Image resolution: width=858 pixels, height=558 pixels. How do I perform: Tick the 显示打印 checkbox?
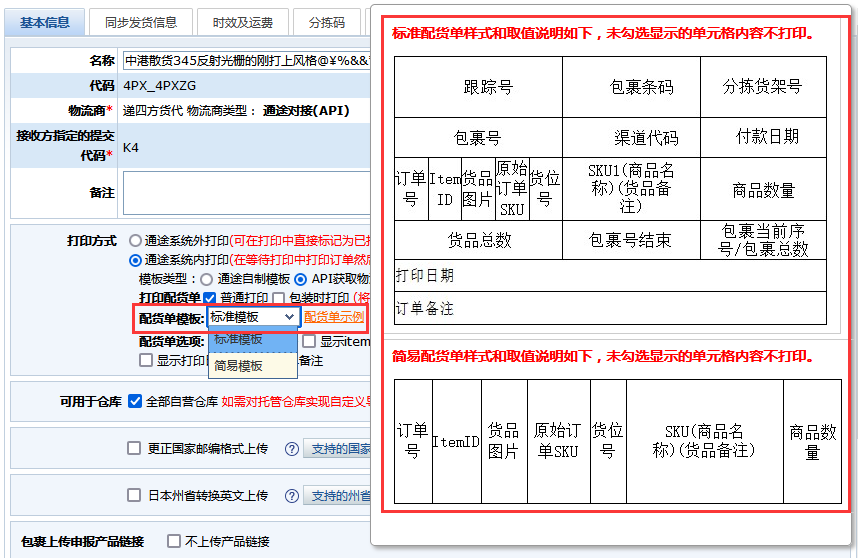click(146, 361)
